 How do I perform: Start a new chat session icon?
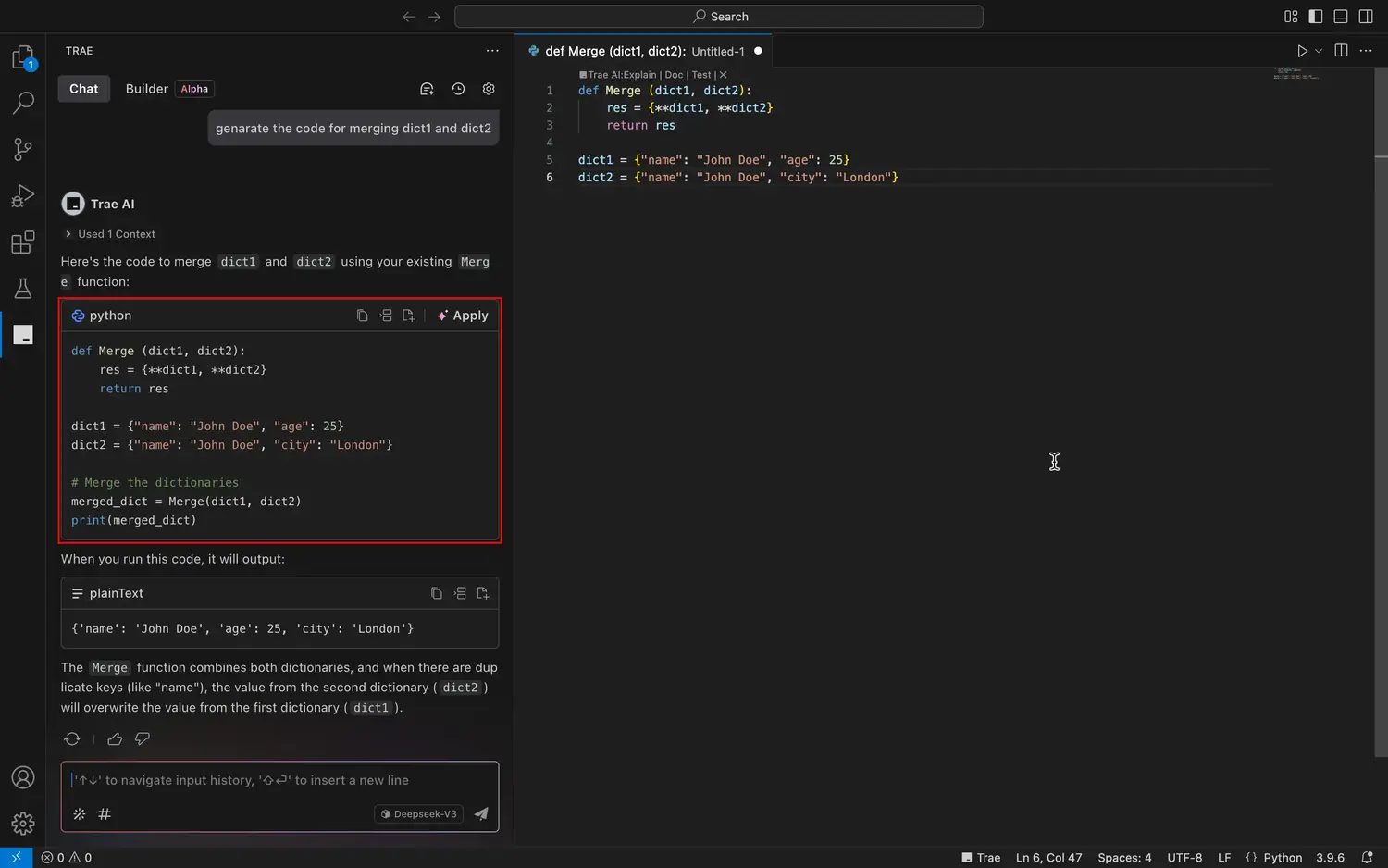click(x=427, y=89)
